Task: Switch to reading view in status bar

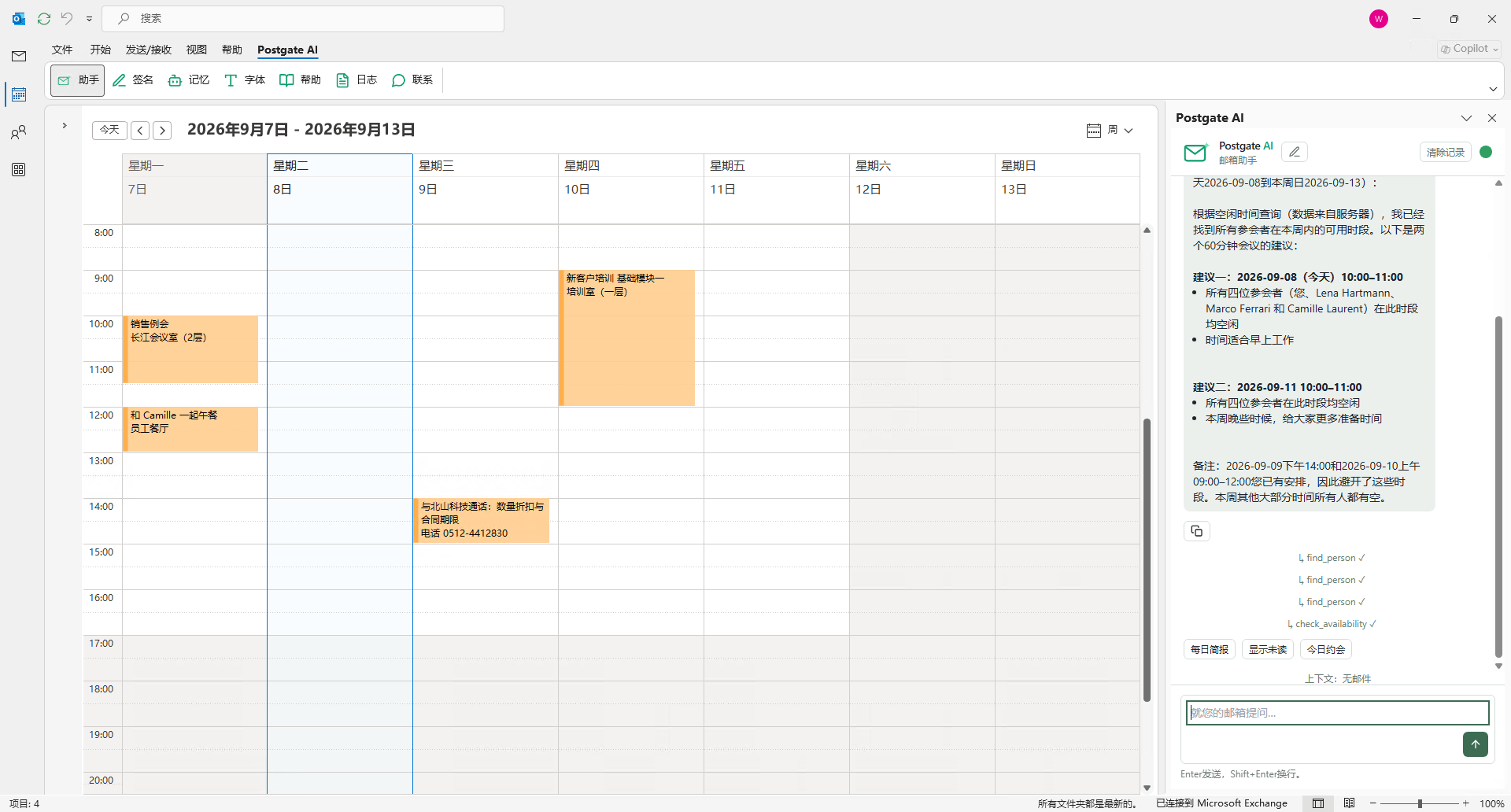Action: coord(1350,803)
